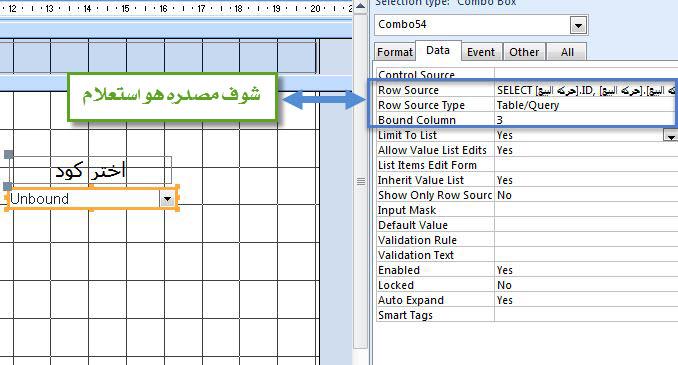Click the Validation Rule property field
The width and height of the screenshot is (678, 365).
(586, 240)
